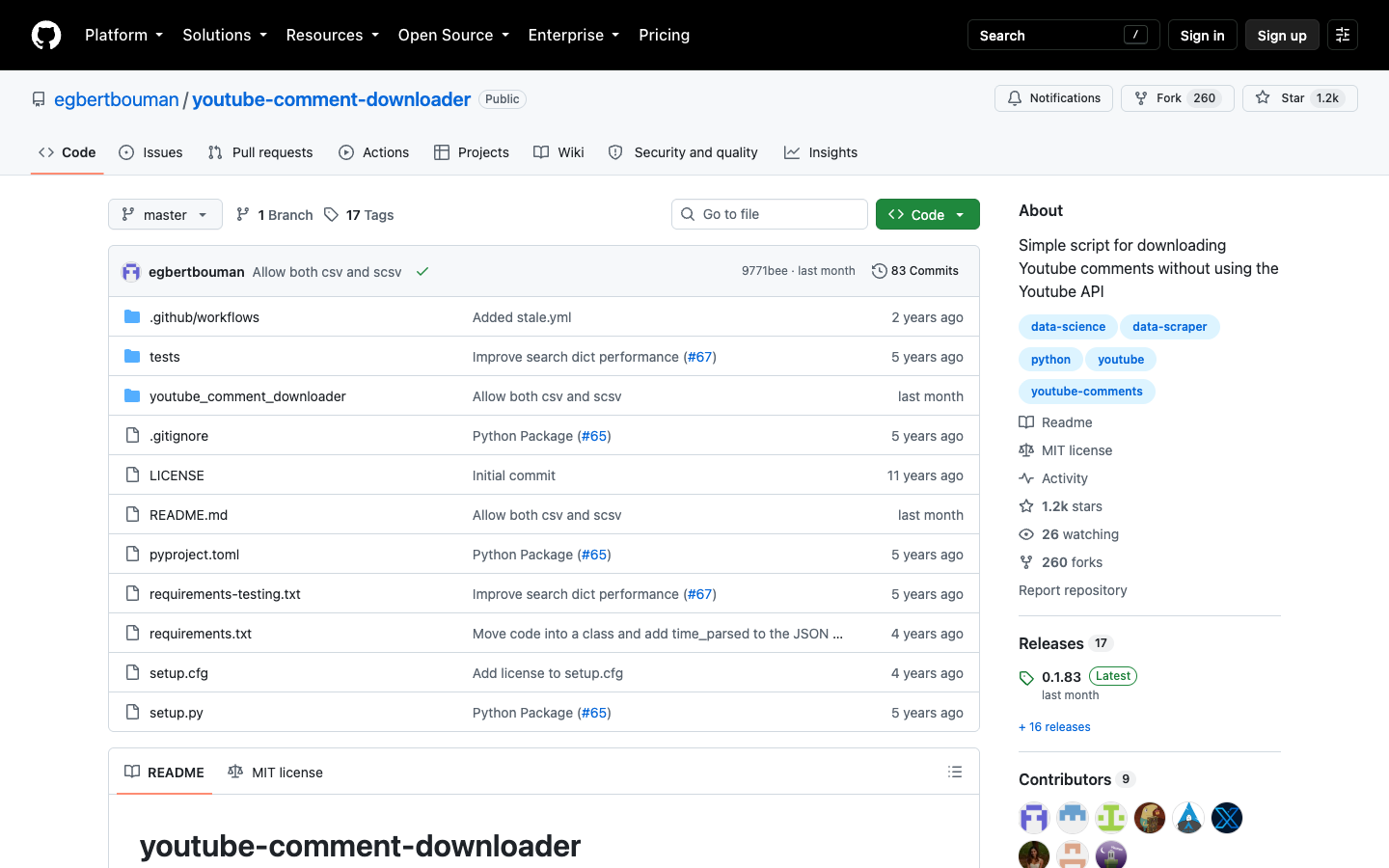Open the master branch dropdown
1389x868 pixels.
click(165, 214)
